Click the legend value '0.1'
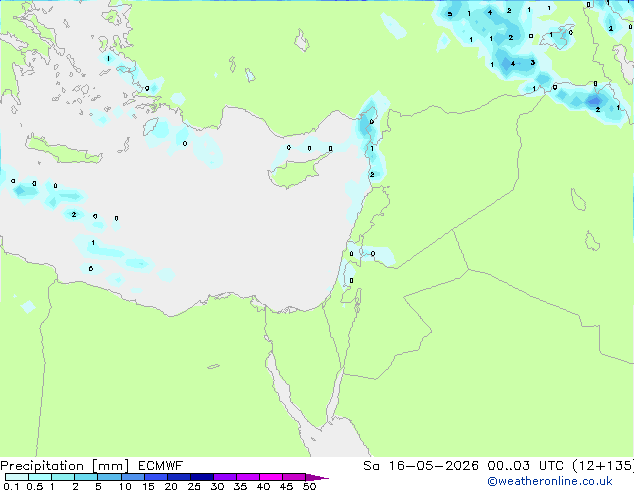 [11, 486]
